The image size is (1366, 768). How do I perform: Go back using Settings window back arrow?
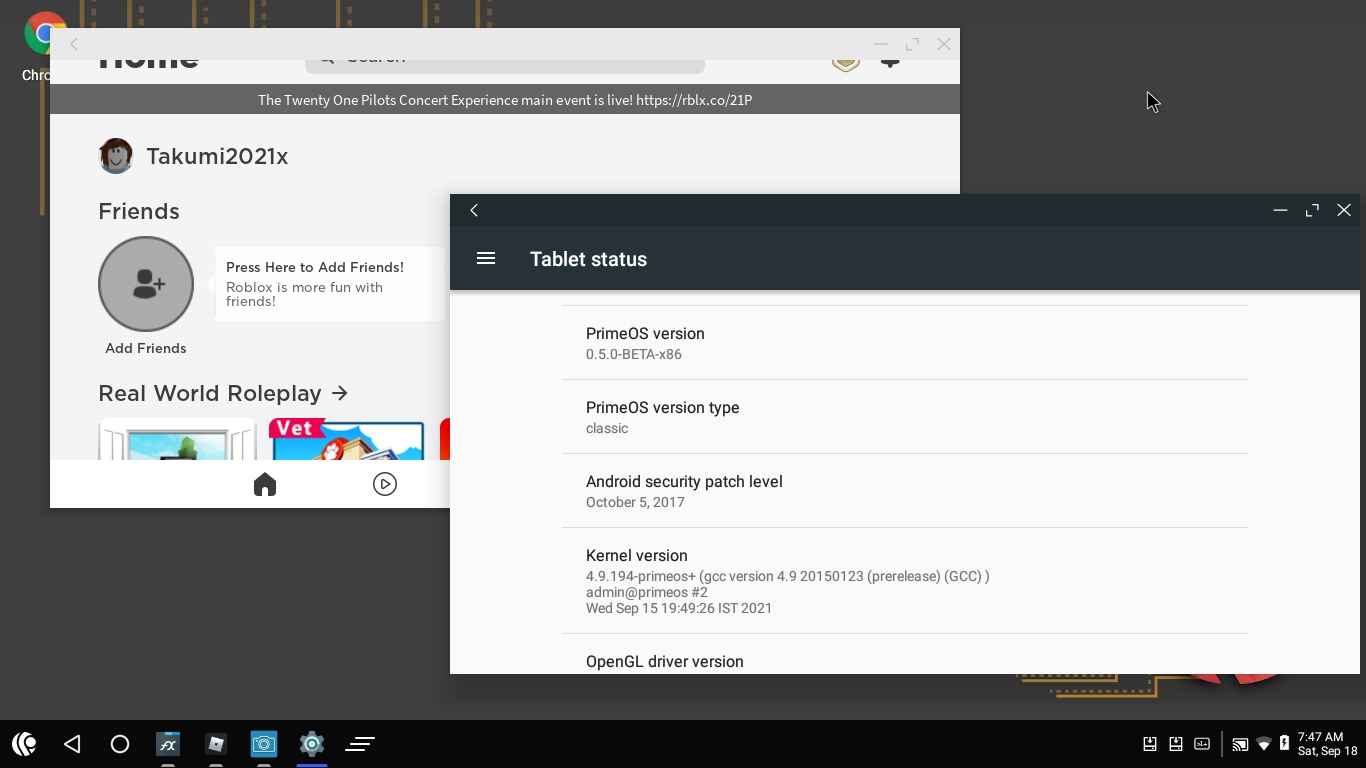point(474,210)
